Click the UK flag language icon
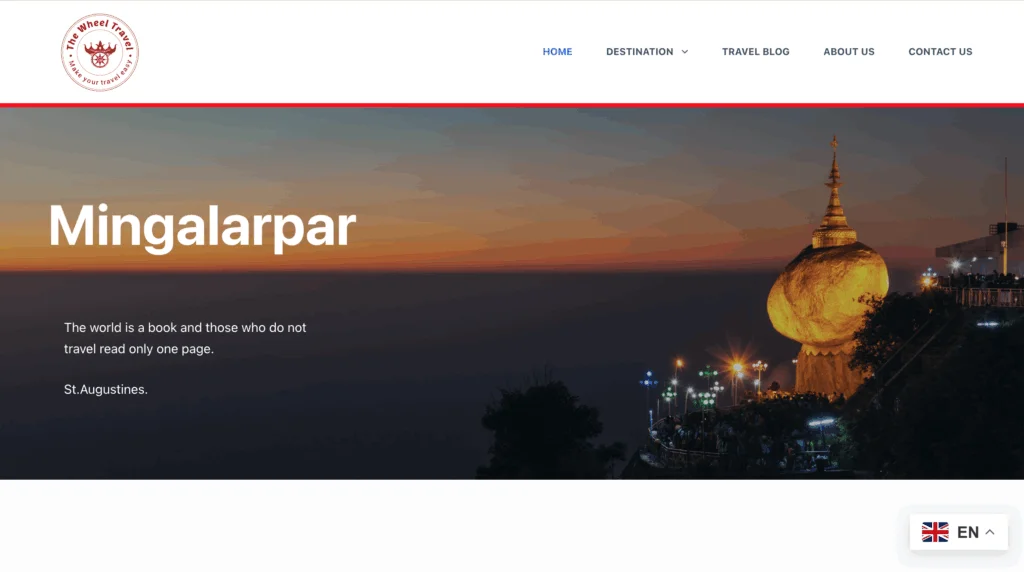Image resolution: width=1024 pixels, height=572 pixels. [935, 532]
